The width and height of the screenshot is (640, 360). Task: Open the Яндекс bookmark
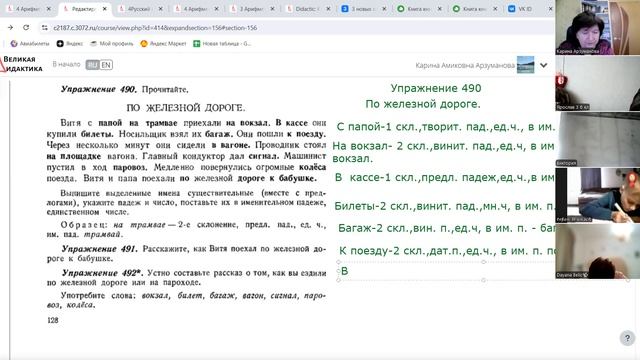coord(70,43)
